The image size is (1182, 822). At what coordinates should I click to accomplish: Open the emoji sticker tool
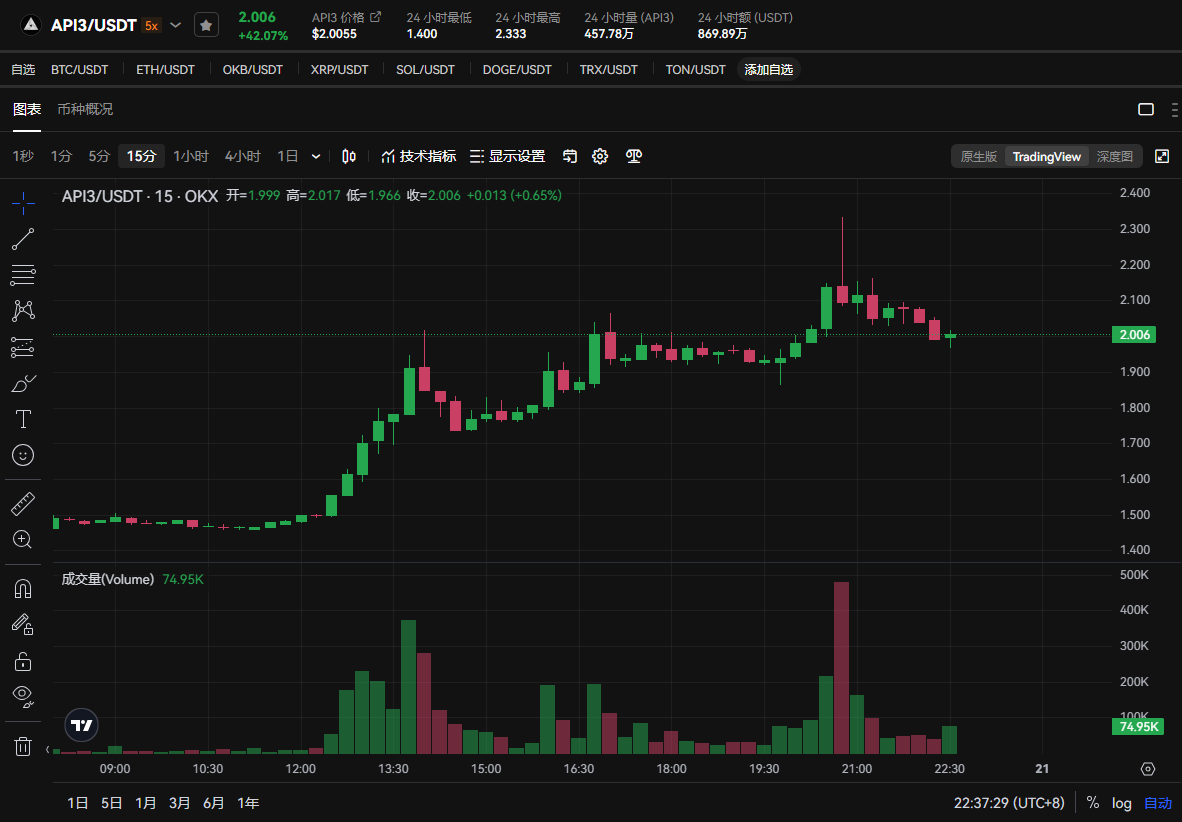click(x=23, y=455)
